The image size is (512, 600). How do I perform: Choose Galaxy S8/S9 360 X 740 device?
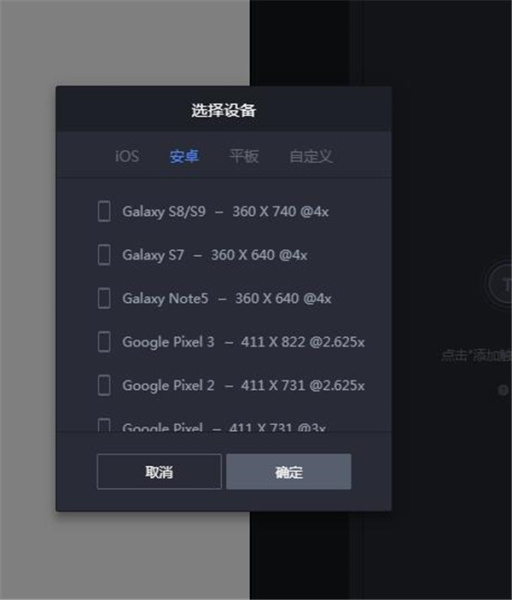[224, 211]
